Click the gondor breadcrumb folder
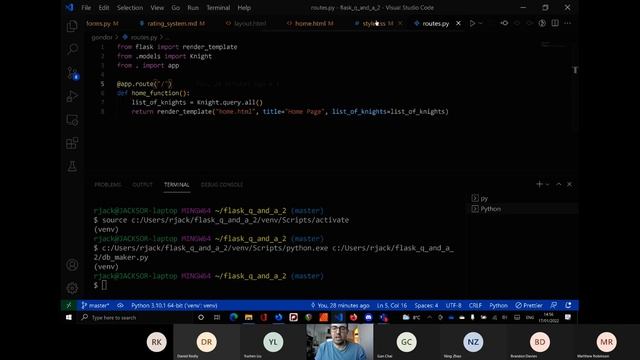This screenshot has width=640, height=360. (102, 37)
